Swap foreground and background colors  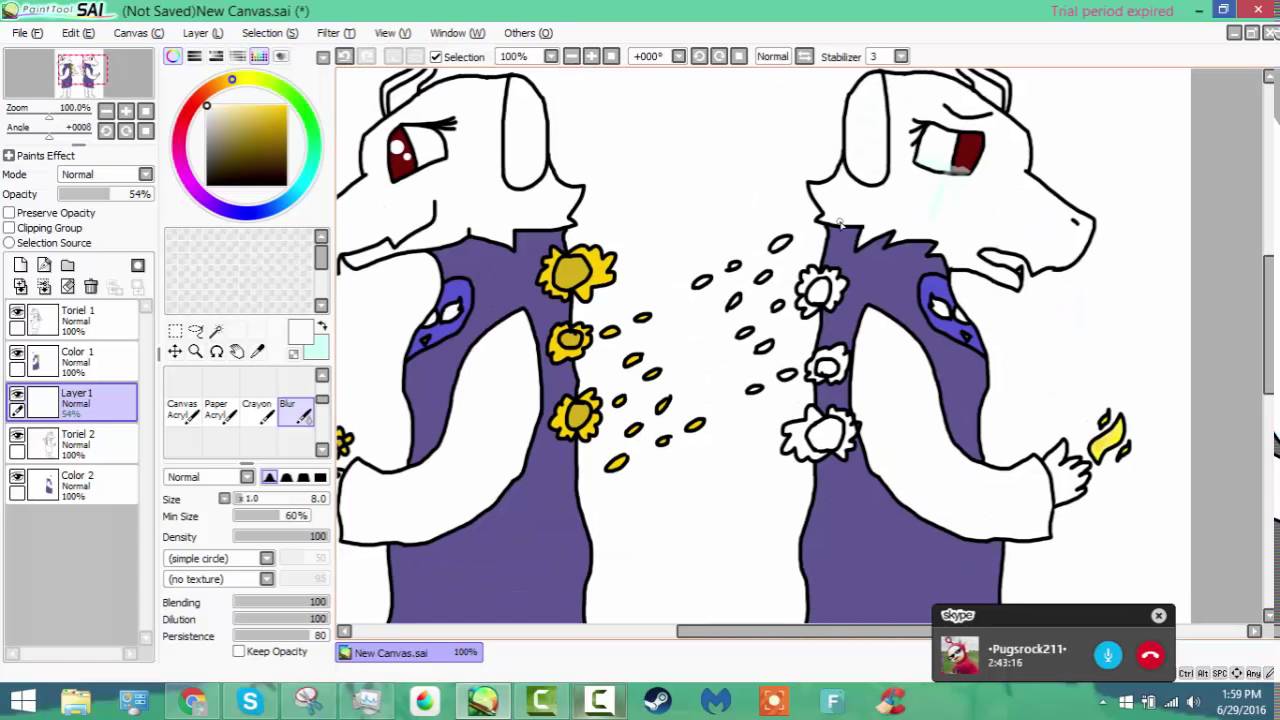point(322,327)
